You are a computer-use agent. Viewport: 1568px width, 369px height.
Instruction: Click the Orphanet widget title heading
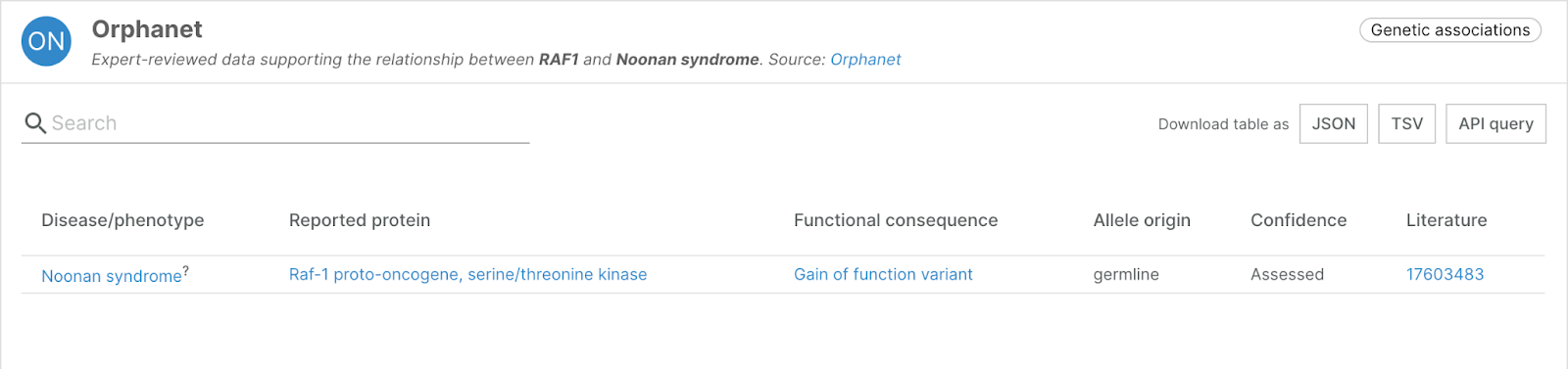pos(147,29)
